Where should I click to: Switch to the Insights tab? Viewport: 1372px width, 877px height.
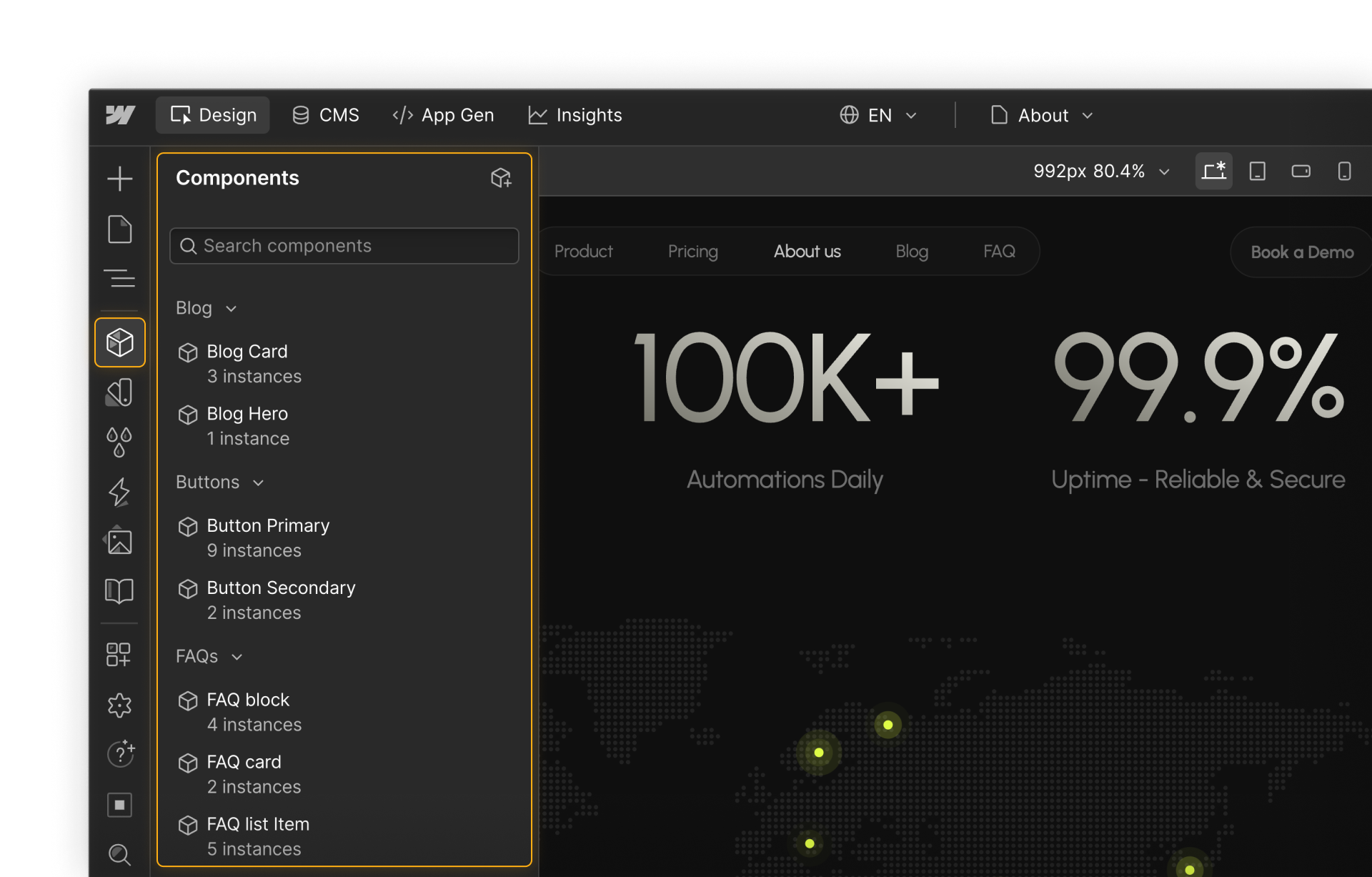575,115
